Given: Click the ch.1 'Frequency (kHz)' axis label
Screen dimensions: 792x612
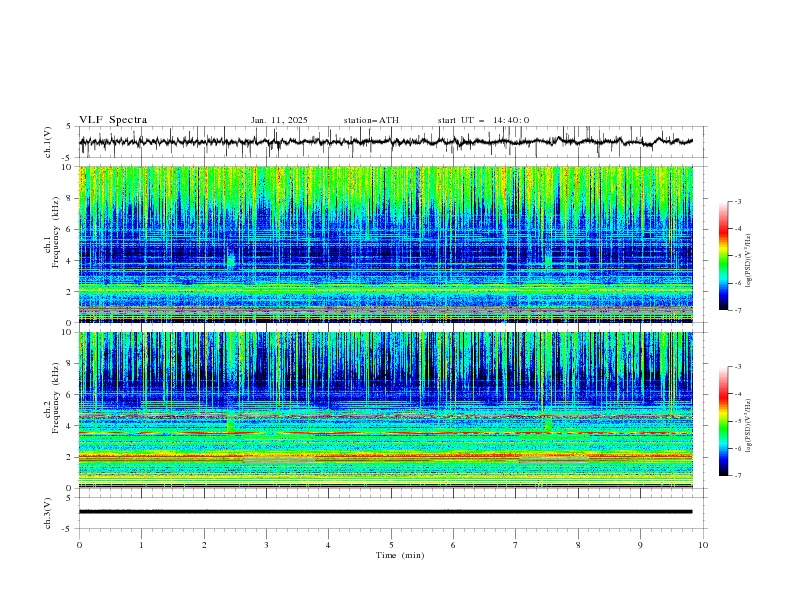Looking at the screenshot, I should pos(56,233).
